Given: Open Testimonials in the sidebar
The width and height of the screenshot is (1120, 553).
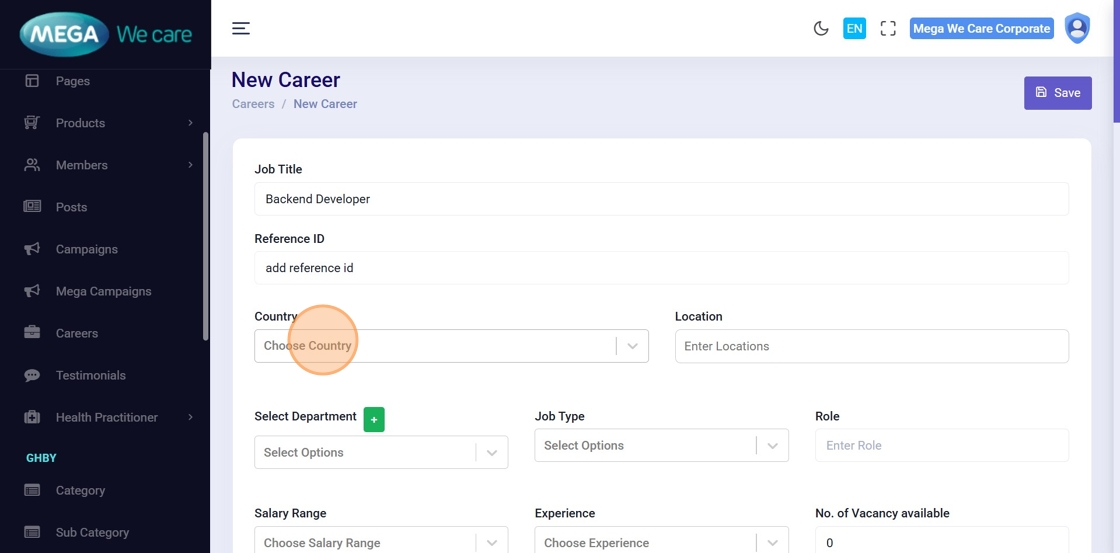Looking at the screenshot, I should point(90,375).
